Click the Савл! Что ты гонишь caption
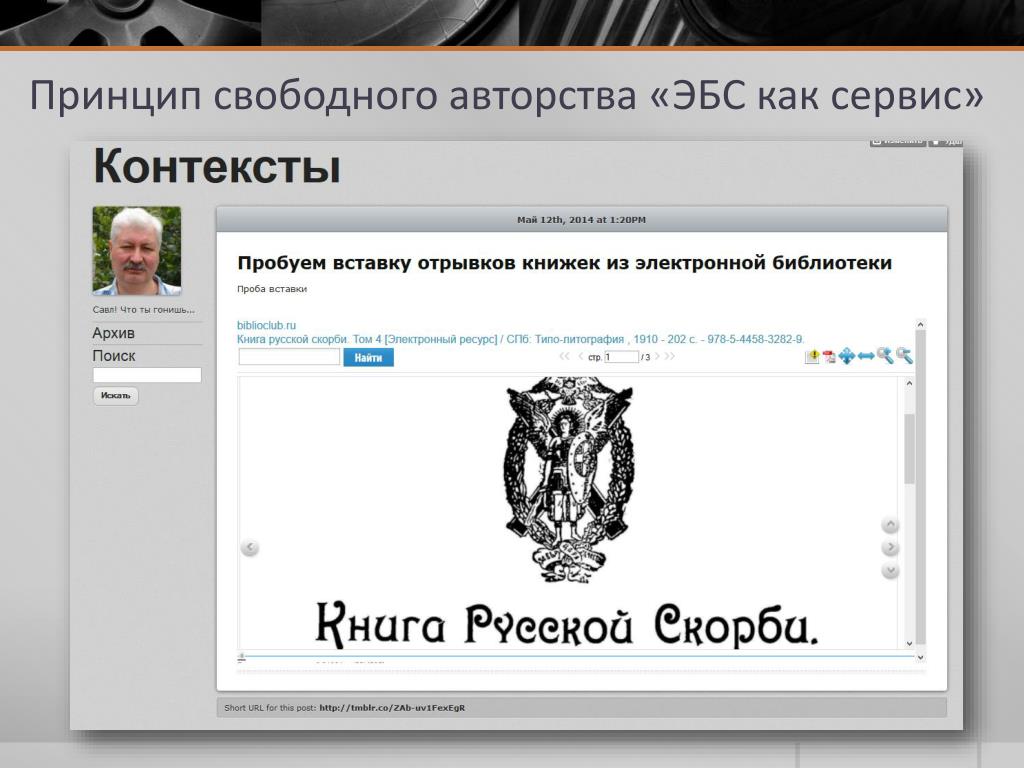 144,310
